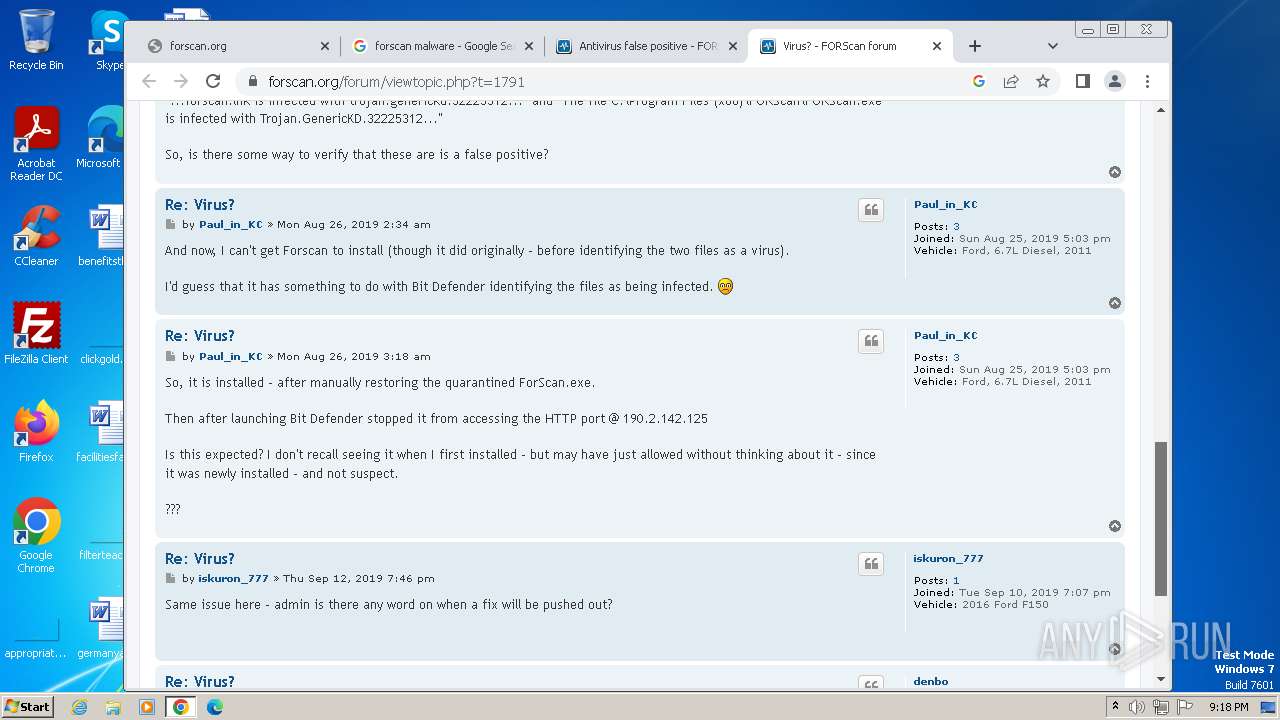Jump to top from first post

click(x=1115, y=172)
